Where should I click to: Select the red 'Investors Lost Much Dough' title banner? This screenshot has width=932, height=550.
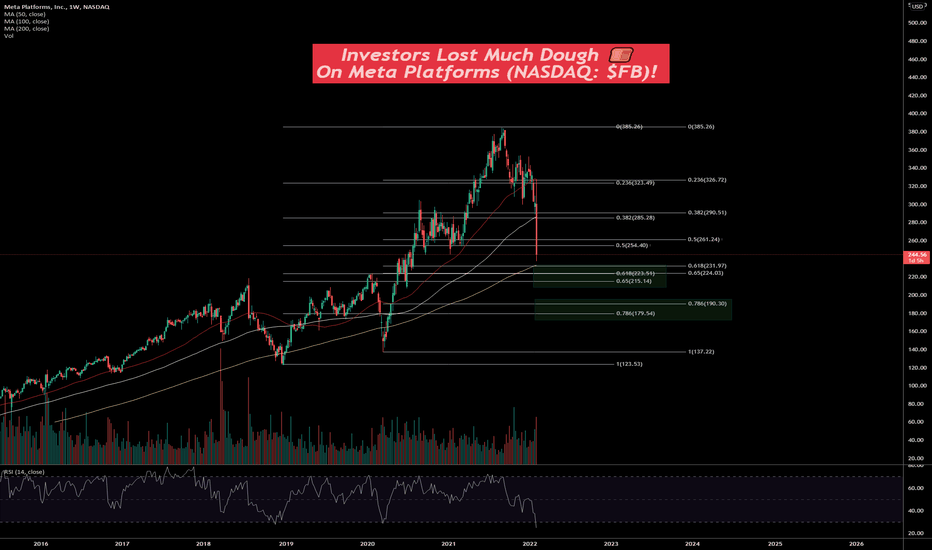490,64
